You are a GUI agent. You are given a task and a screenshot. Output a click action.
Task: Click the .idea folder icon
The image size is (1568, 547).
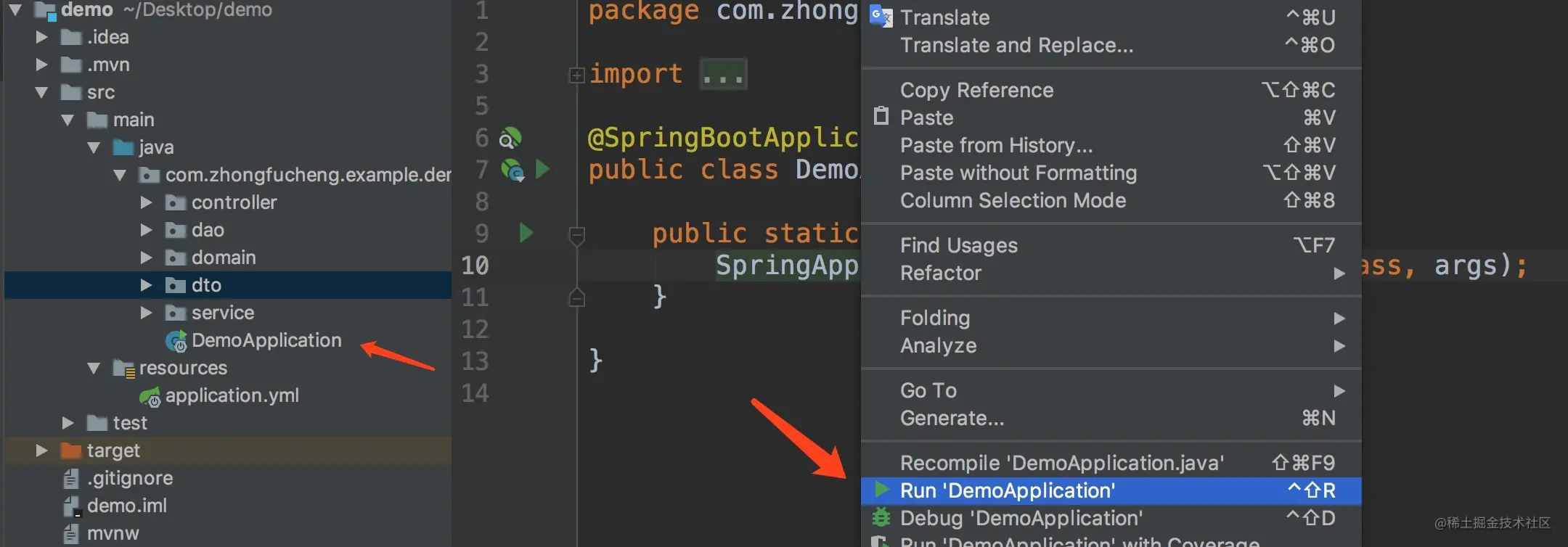[71, 37]
